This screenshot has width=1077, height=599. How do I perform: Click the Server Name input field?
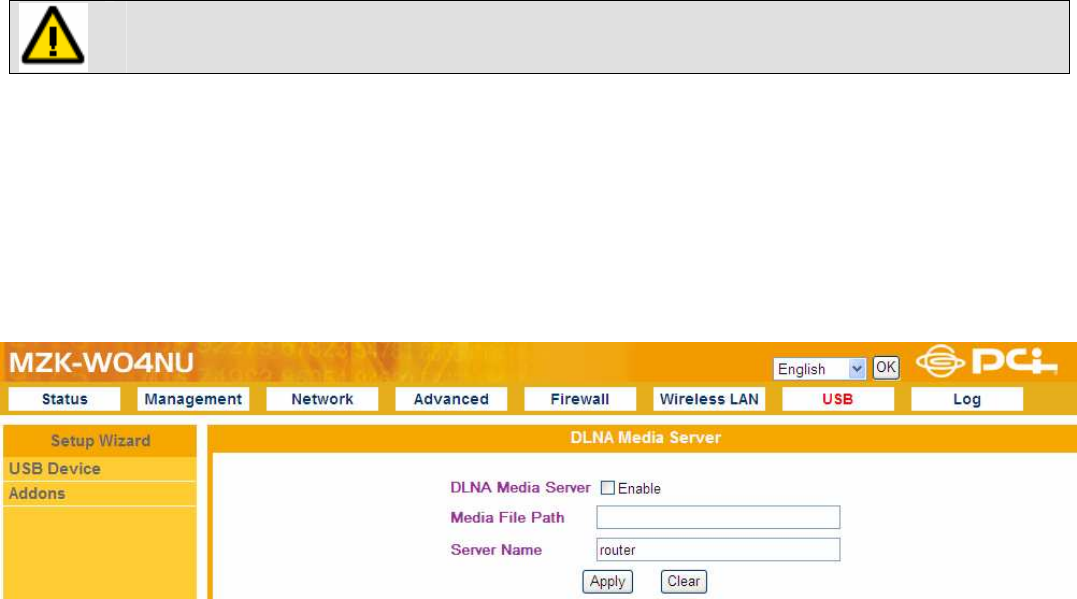pyautogui.click(x=718, y=550)
